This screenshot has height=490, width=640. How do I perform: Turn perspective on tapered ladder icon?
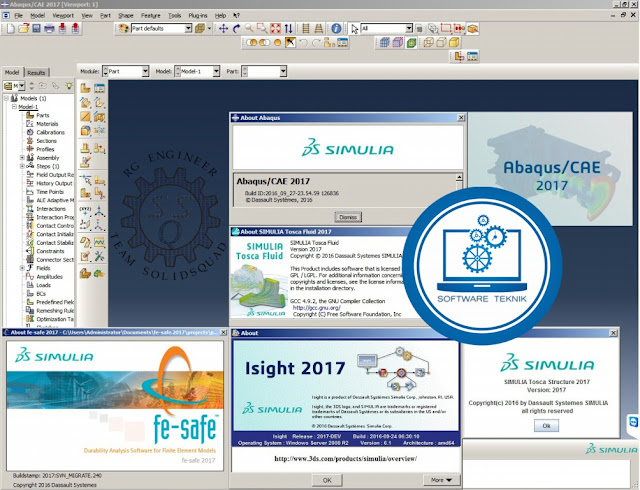pyautogui.click(x=319, y=29)
